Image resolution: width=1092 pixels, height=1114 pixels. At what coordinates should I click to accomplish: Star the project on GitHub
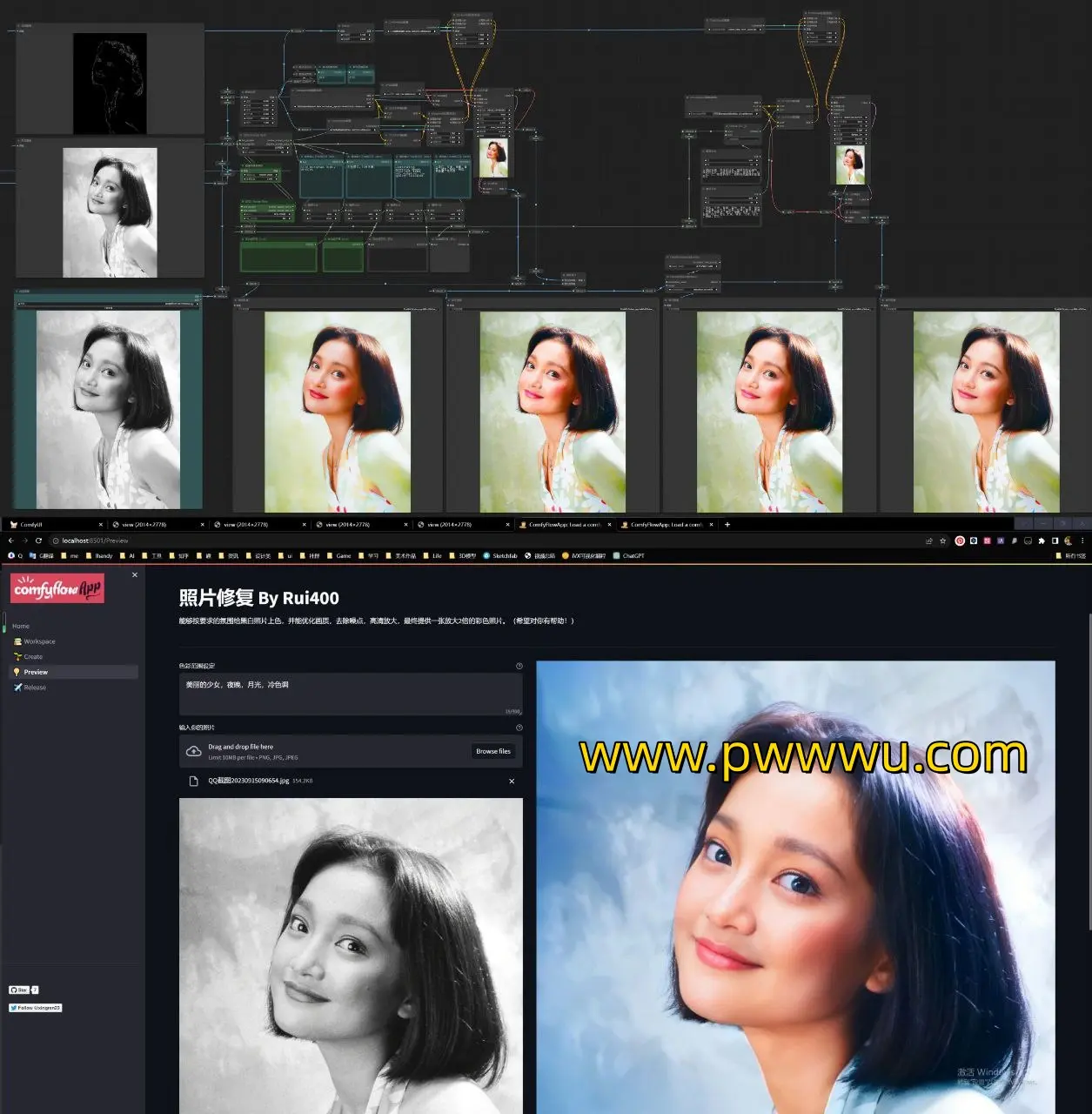(19, 990)
